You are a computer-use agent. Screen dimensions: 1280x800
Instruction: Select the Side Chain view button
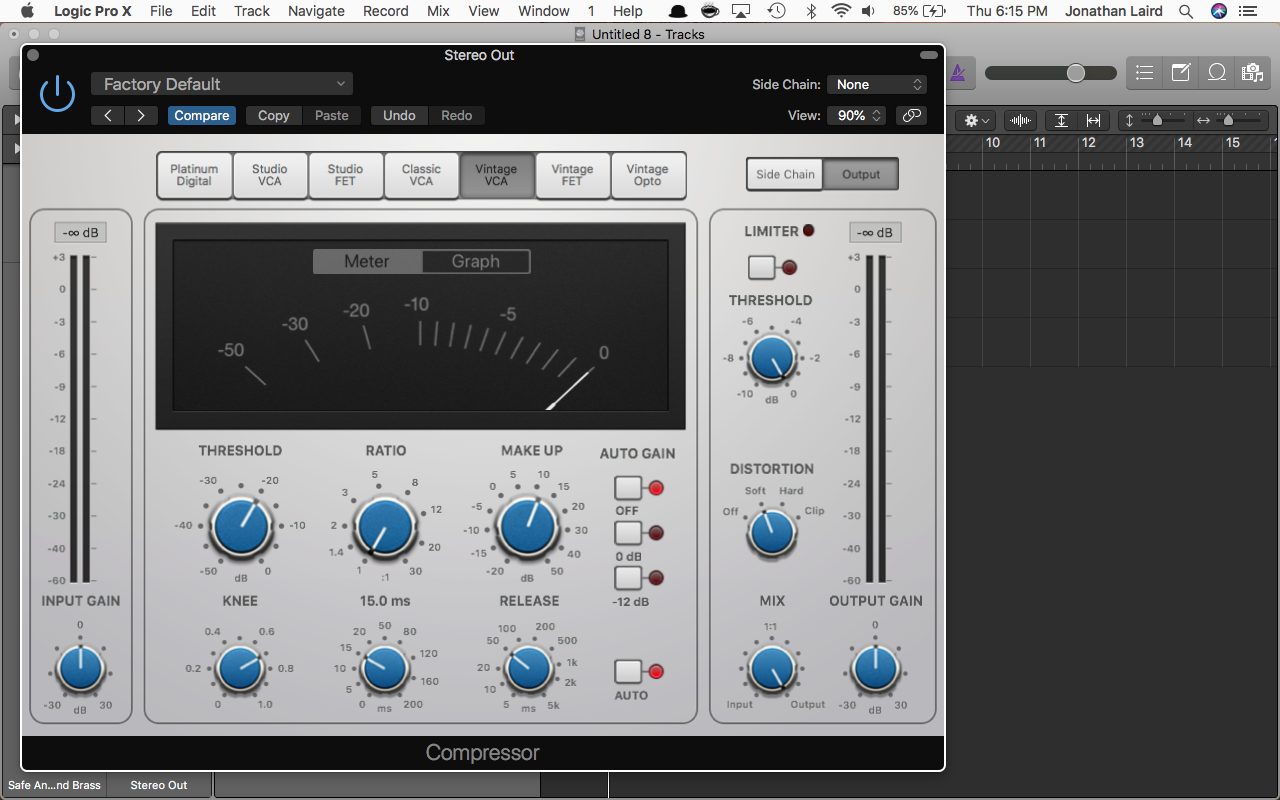coord(785,174)
